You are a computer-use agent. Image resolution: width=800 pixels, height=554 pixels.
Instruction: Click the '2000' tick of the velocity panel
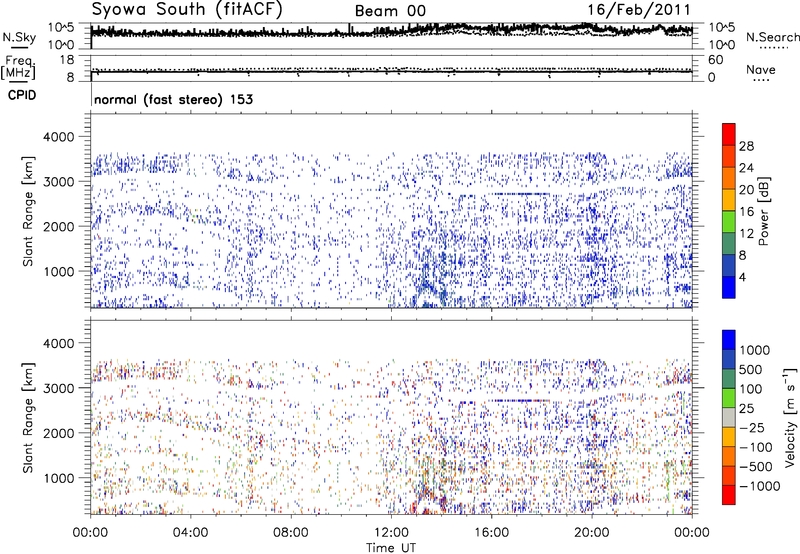coord(58,433)
